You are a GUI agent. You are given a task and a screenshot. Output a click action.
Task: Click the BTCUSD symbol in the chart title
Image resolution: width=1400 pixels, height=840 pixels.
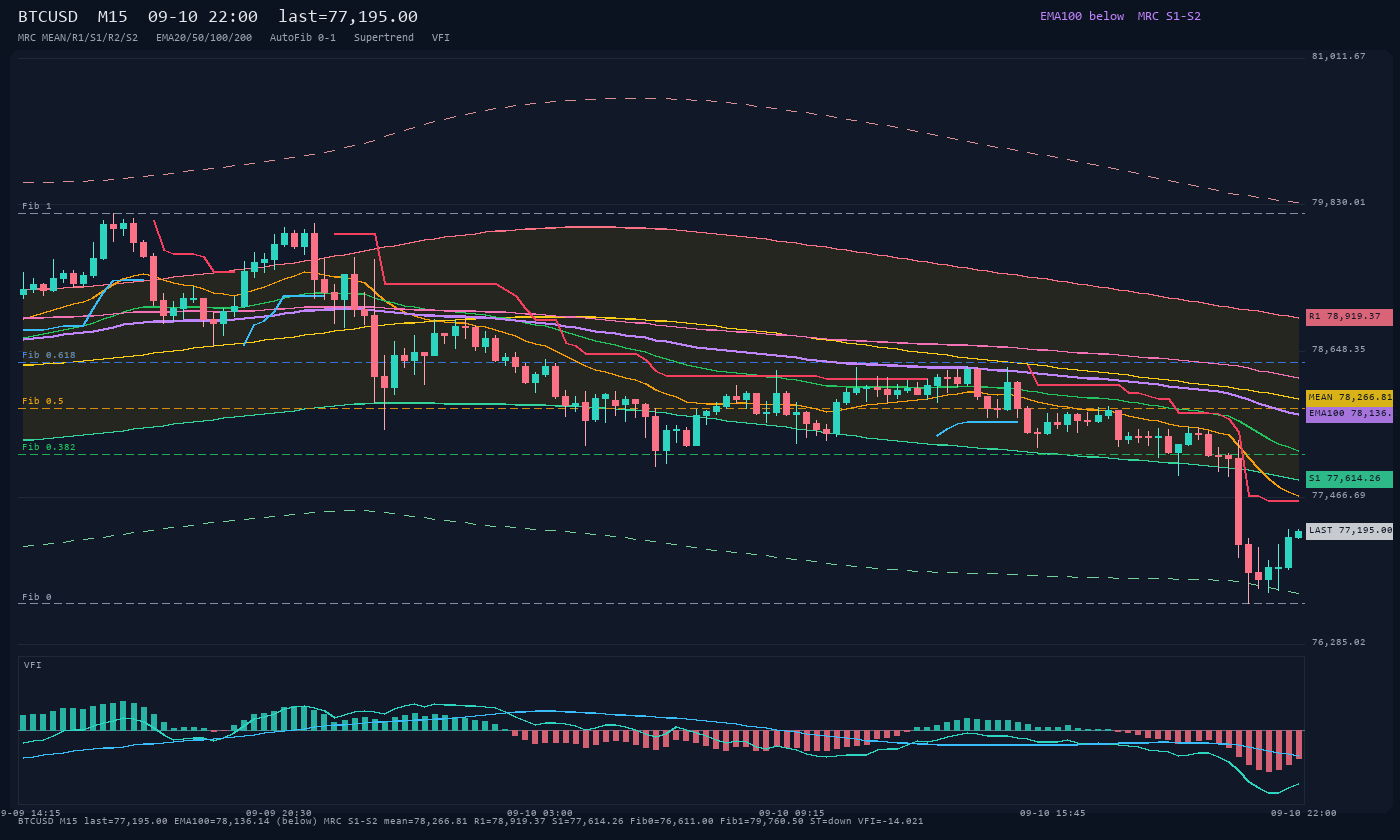tap(48, 17)
